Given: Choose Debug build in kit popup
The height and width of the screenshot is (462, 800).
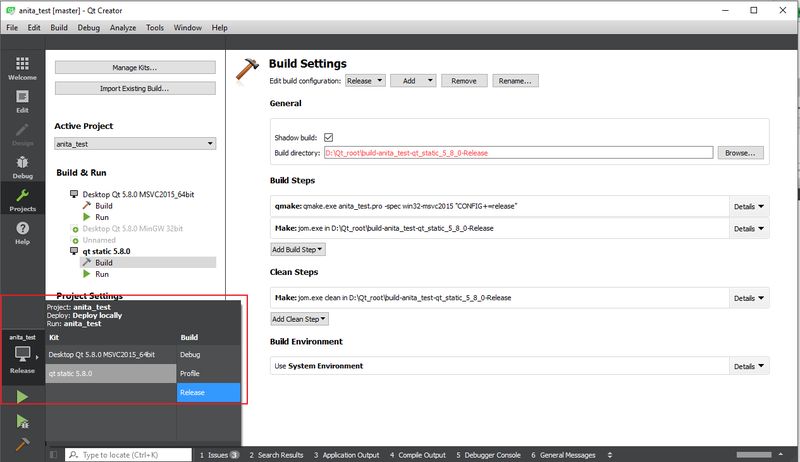Looking at the screenshot, I should pos(209,354).
